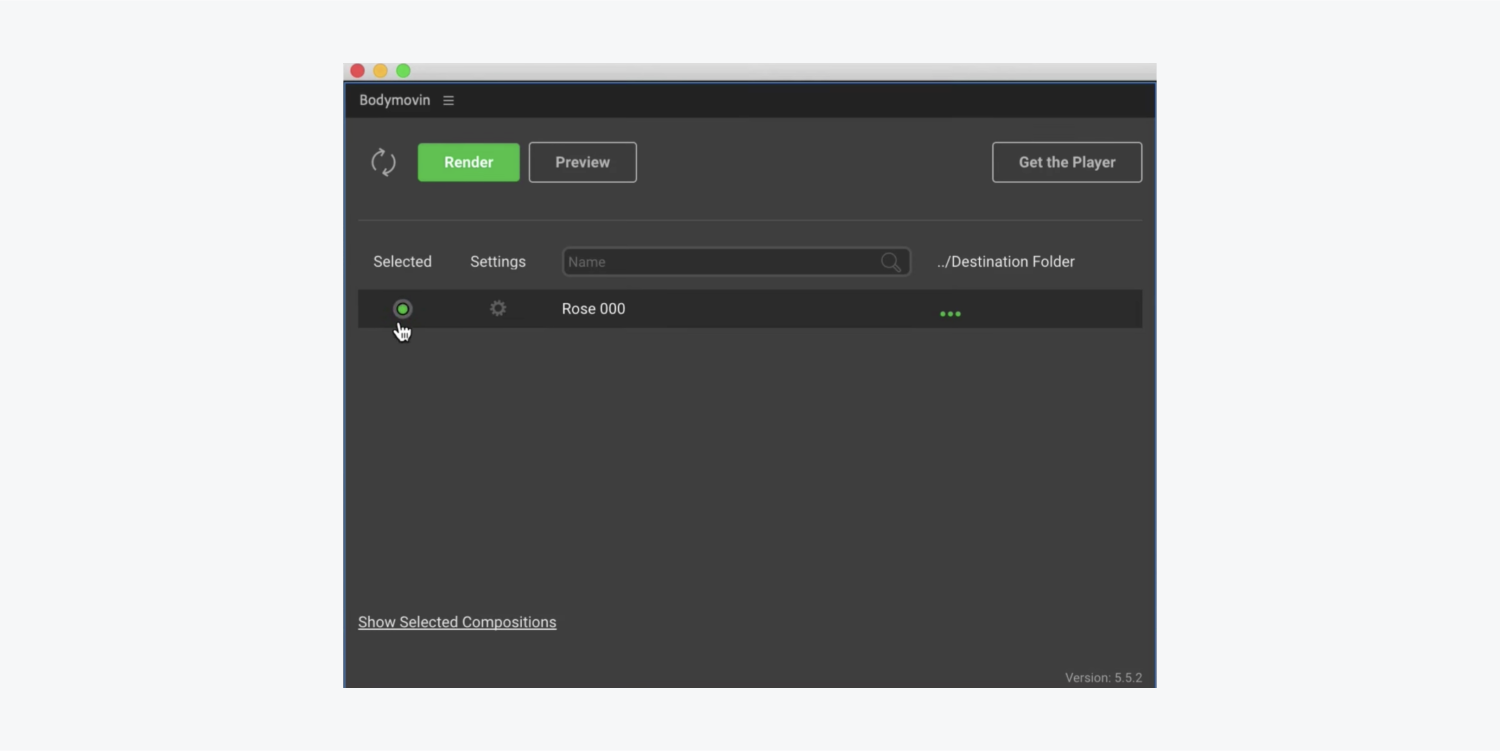1501x751 pixels.
Task: Click the refresh compositions icon
Action: click(383, 162)
